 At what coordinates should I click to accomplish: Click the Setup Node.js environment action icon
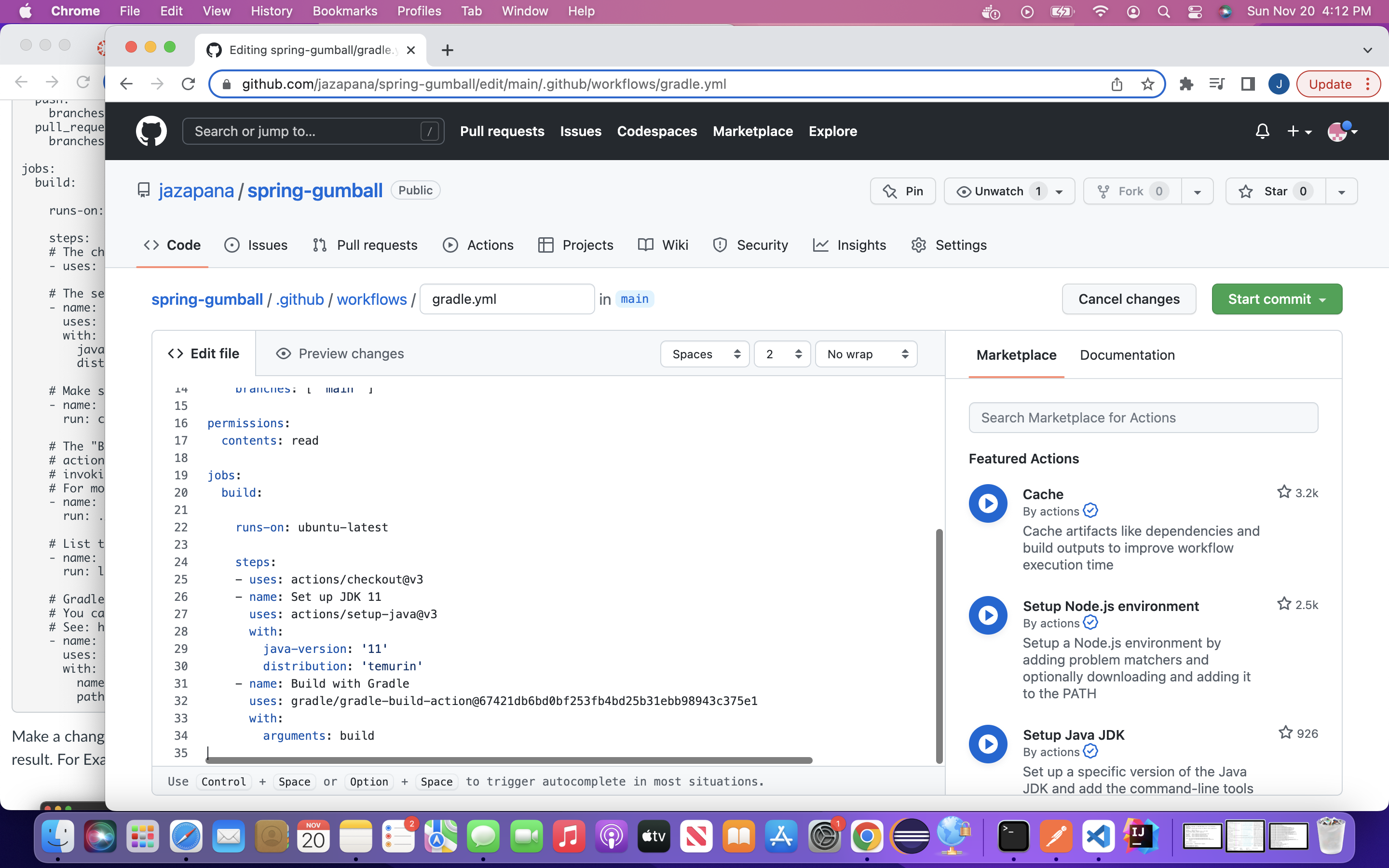tap(987, 615)
